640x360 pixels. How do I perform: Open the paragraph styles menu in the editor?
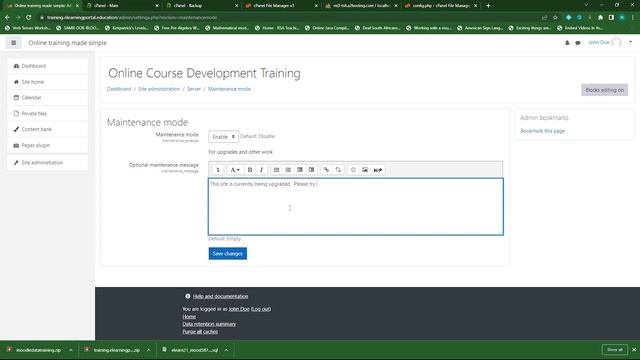tap(234, 170)
